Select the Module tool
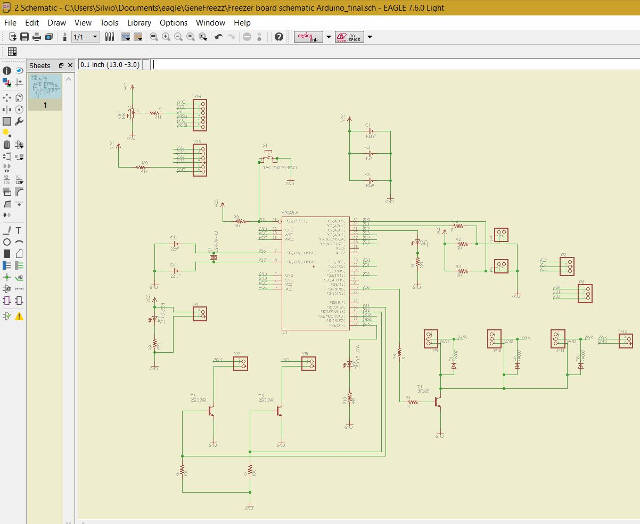Screen dimensions: 640x524 [7, 301]
